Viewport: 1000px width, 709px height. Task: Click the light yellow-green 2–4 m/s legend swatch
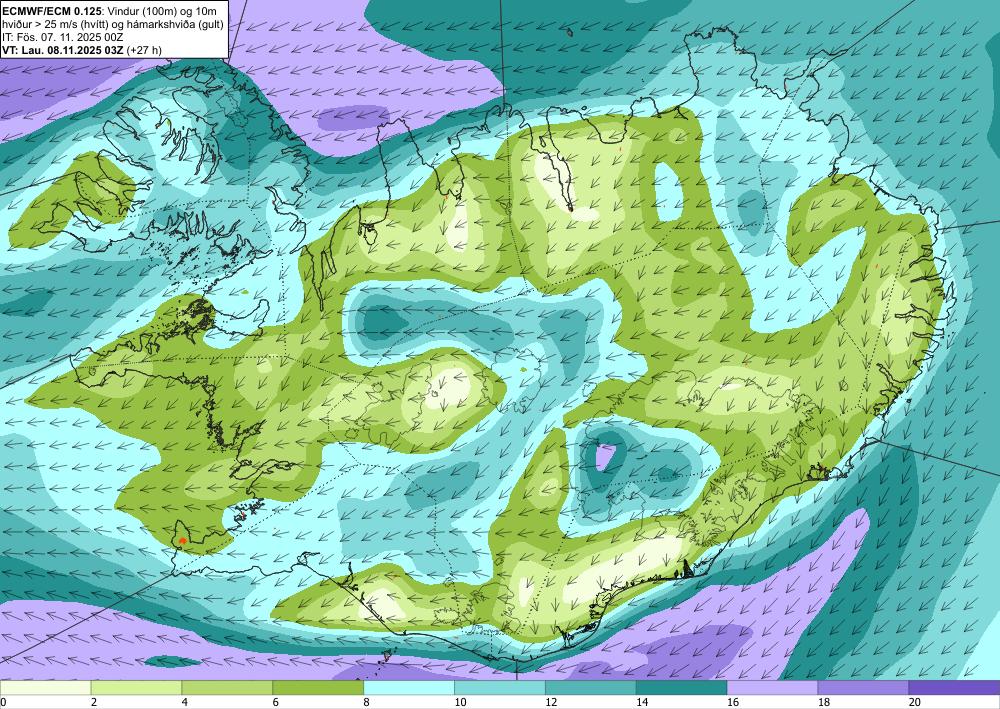(136, 688)
